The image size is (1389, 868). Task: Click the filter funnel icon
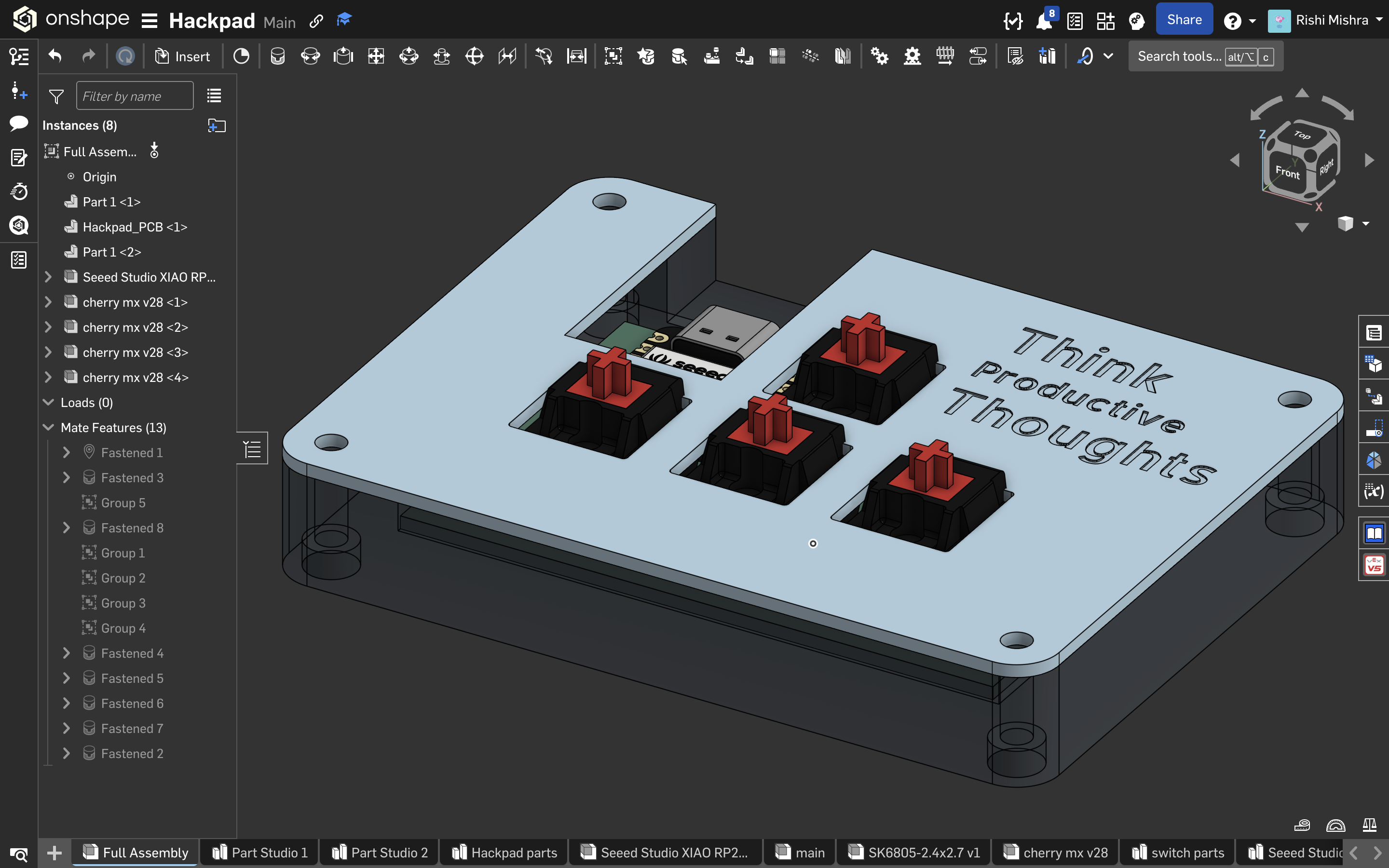click(x=56, y=96)
